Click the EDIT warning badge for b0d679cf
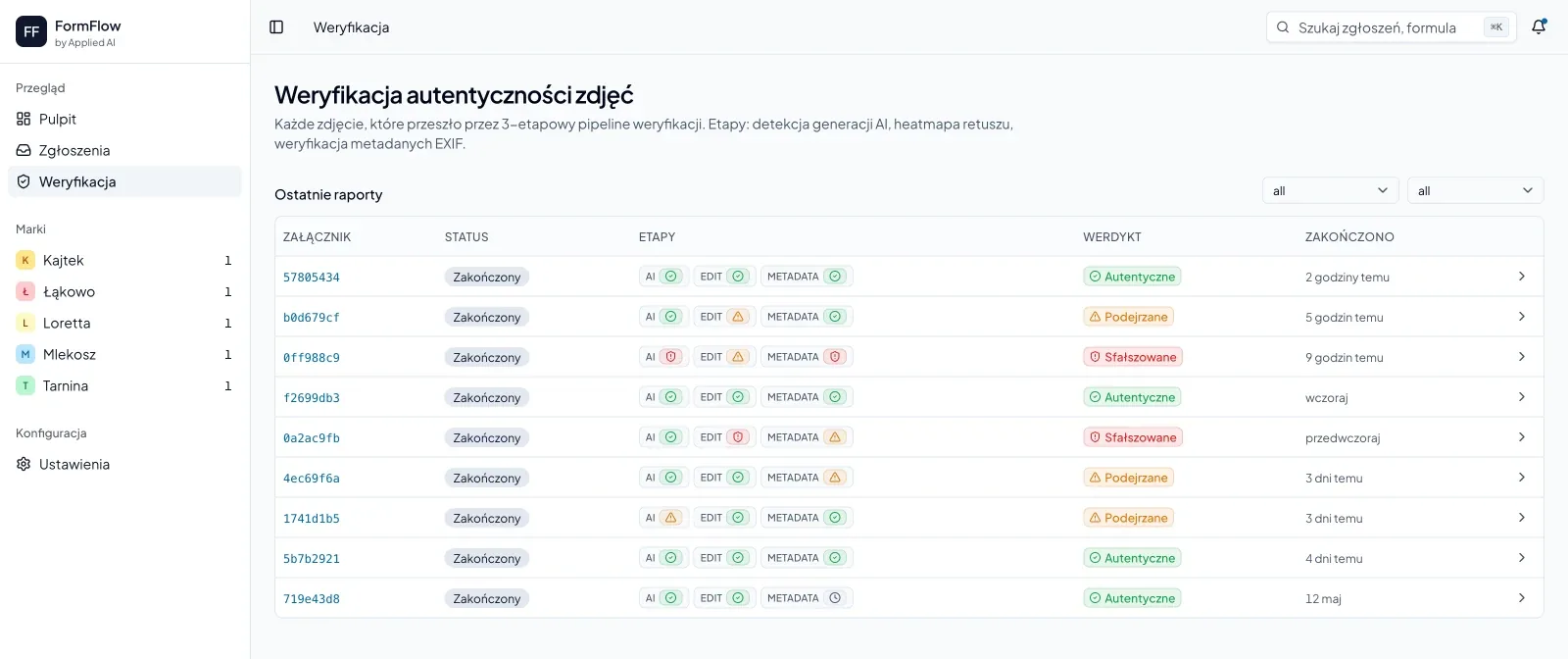This screenshot has width=1568, height=659. 723,317
